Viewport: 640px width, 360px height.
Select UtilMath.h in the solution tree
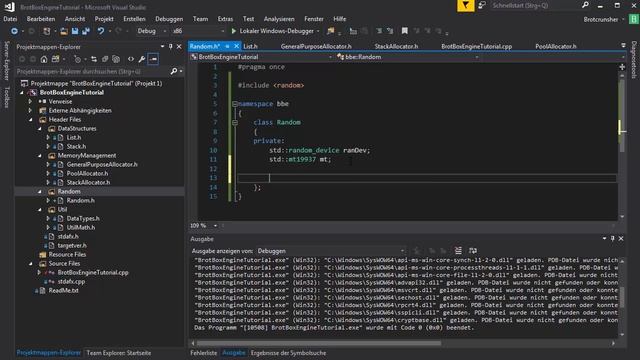[81, 227]
